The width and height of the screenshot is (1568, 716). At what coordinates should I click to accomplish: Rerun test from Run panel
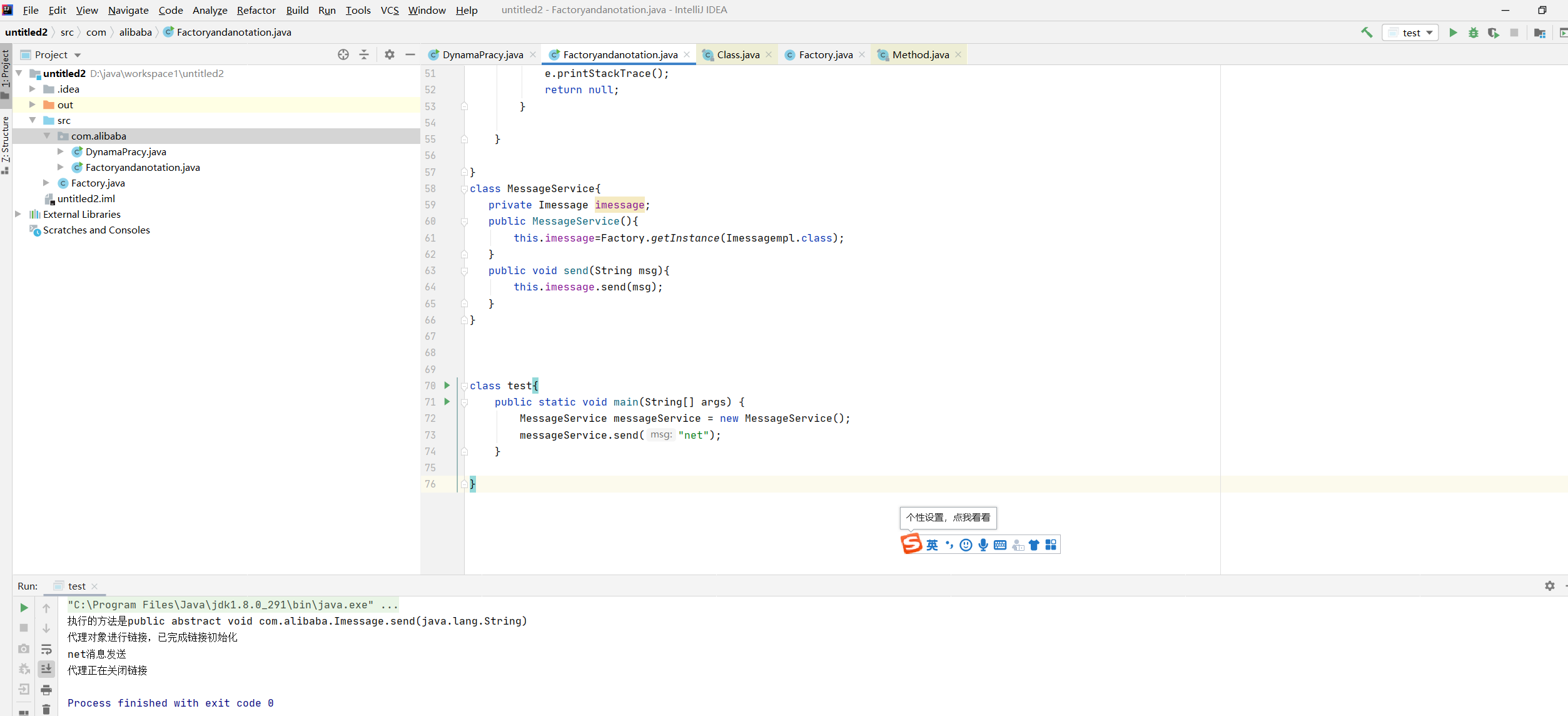pyautogui.click(x=24, y=608)
